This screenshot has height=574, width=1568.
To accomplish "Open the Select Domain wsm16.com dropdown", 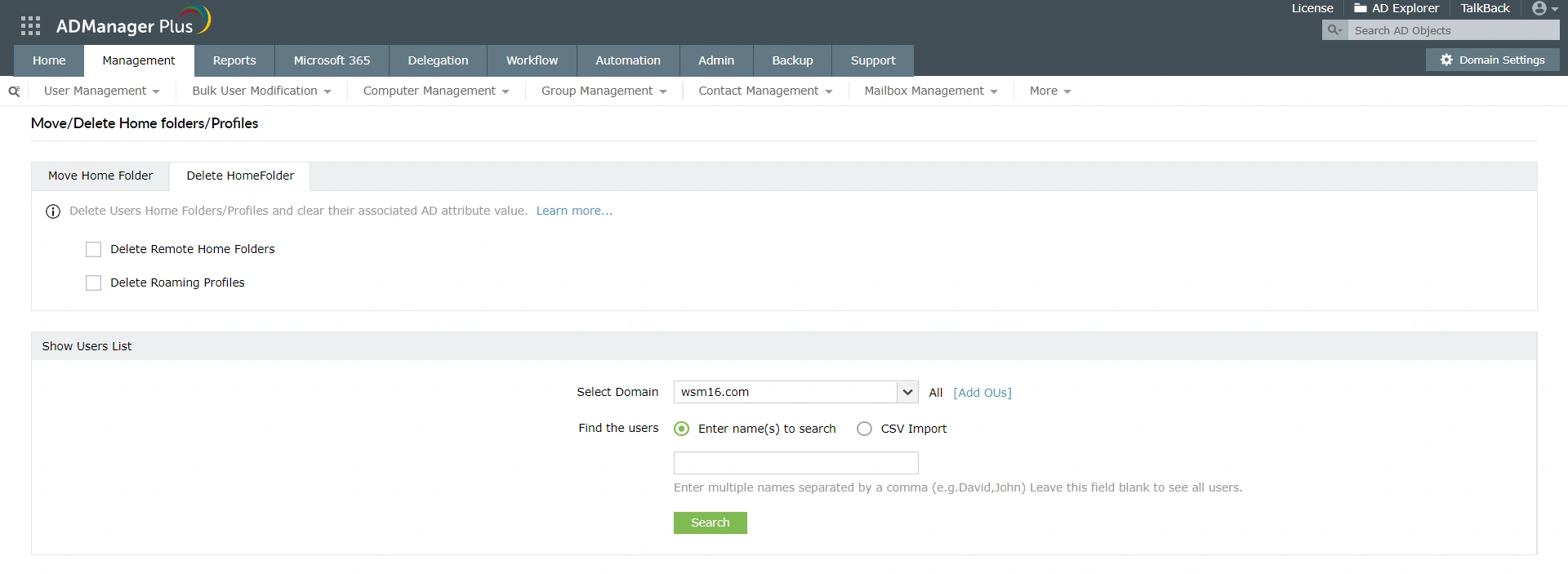I will coord(795,392).
